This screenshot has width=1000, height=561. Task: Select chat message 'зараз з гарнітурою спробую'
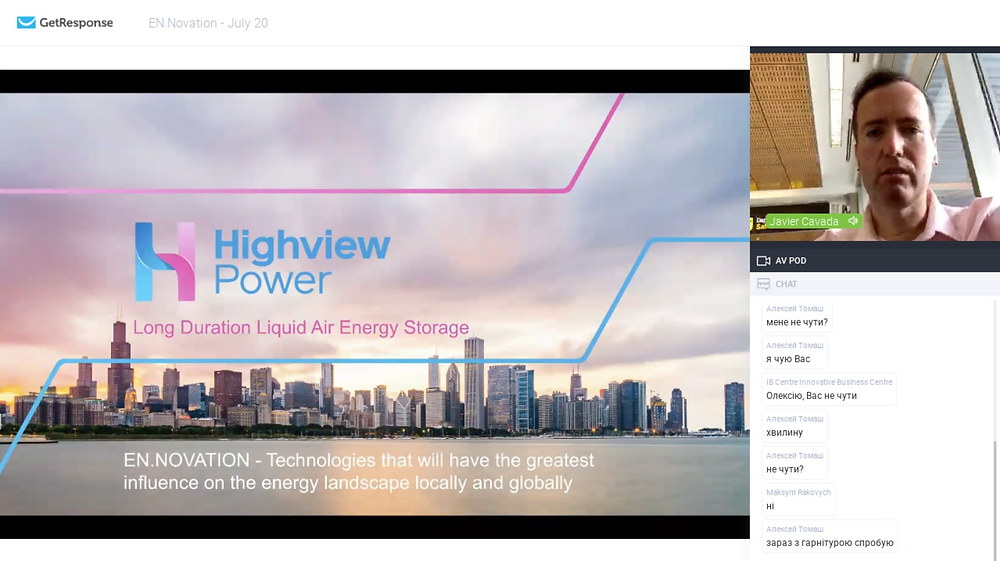tap(830, 543)
